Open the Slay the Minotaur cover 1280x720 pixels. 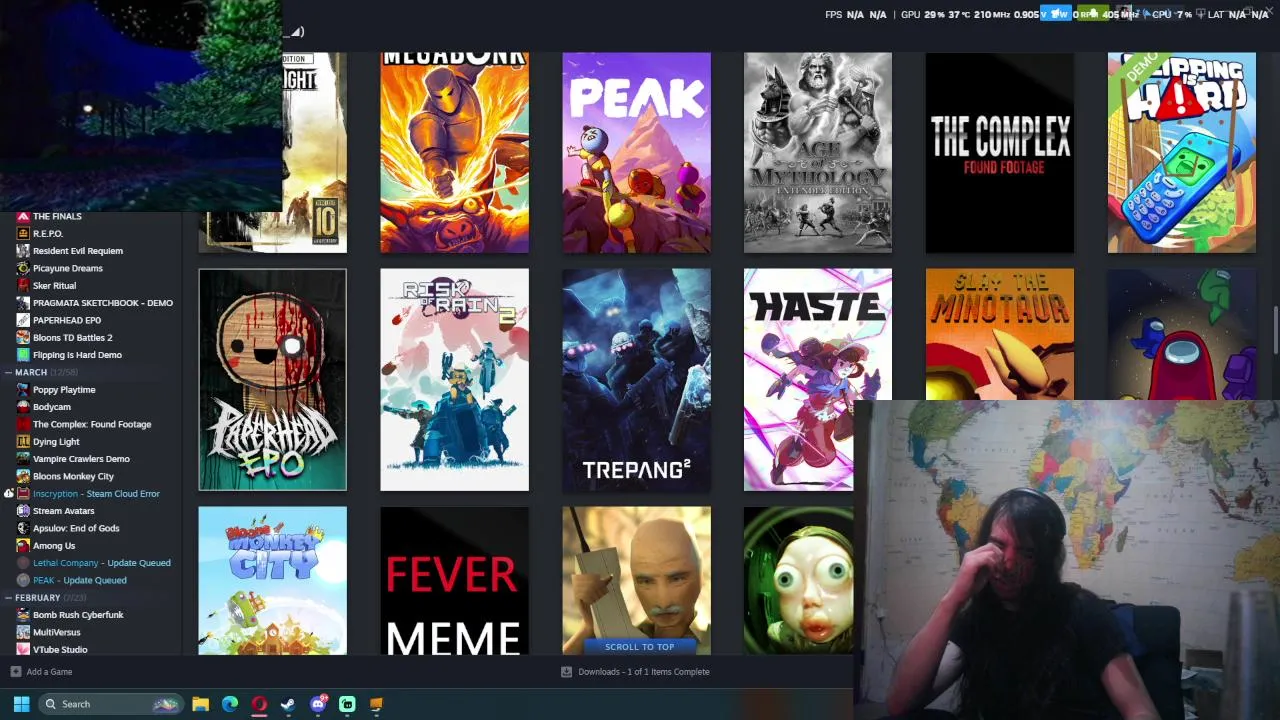point(1000,334)
